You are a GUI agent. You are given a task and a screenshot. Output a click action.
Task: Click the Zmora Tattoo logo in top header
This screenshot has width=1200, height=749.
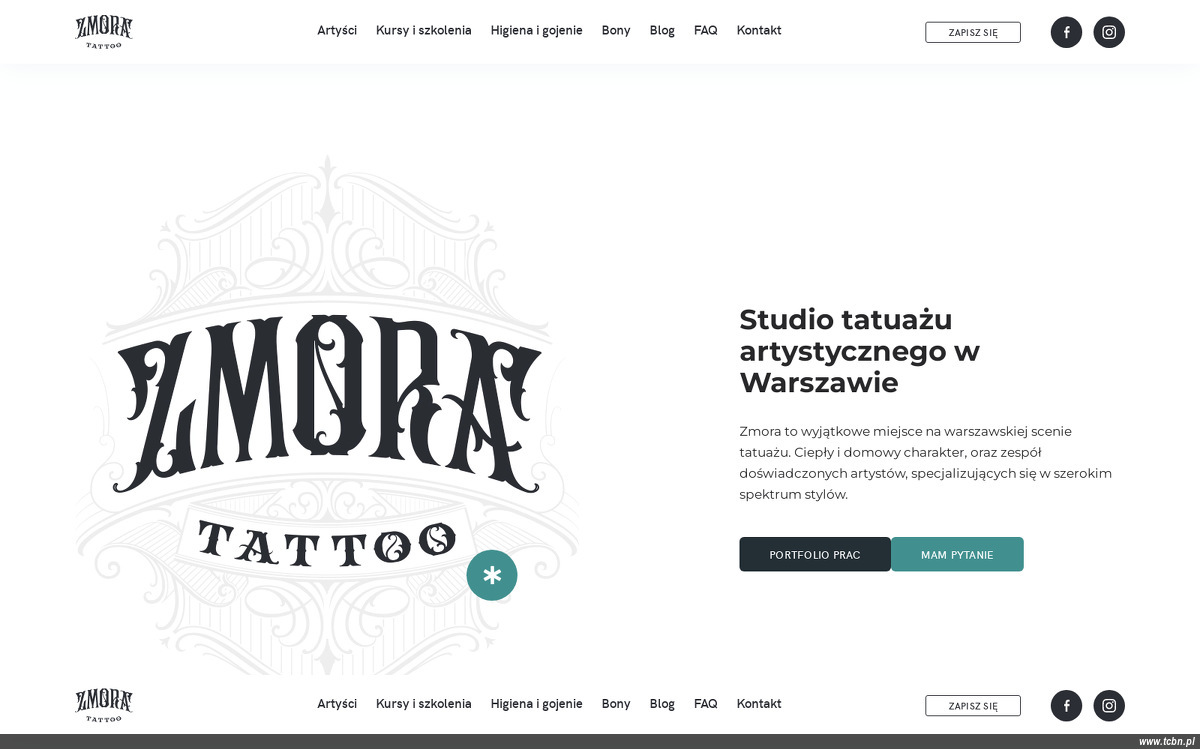[104, 32]
